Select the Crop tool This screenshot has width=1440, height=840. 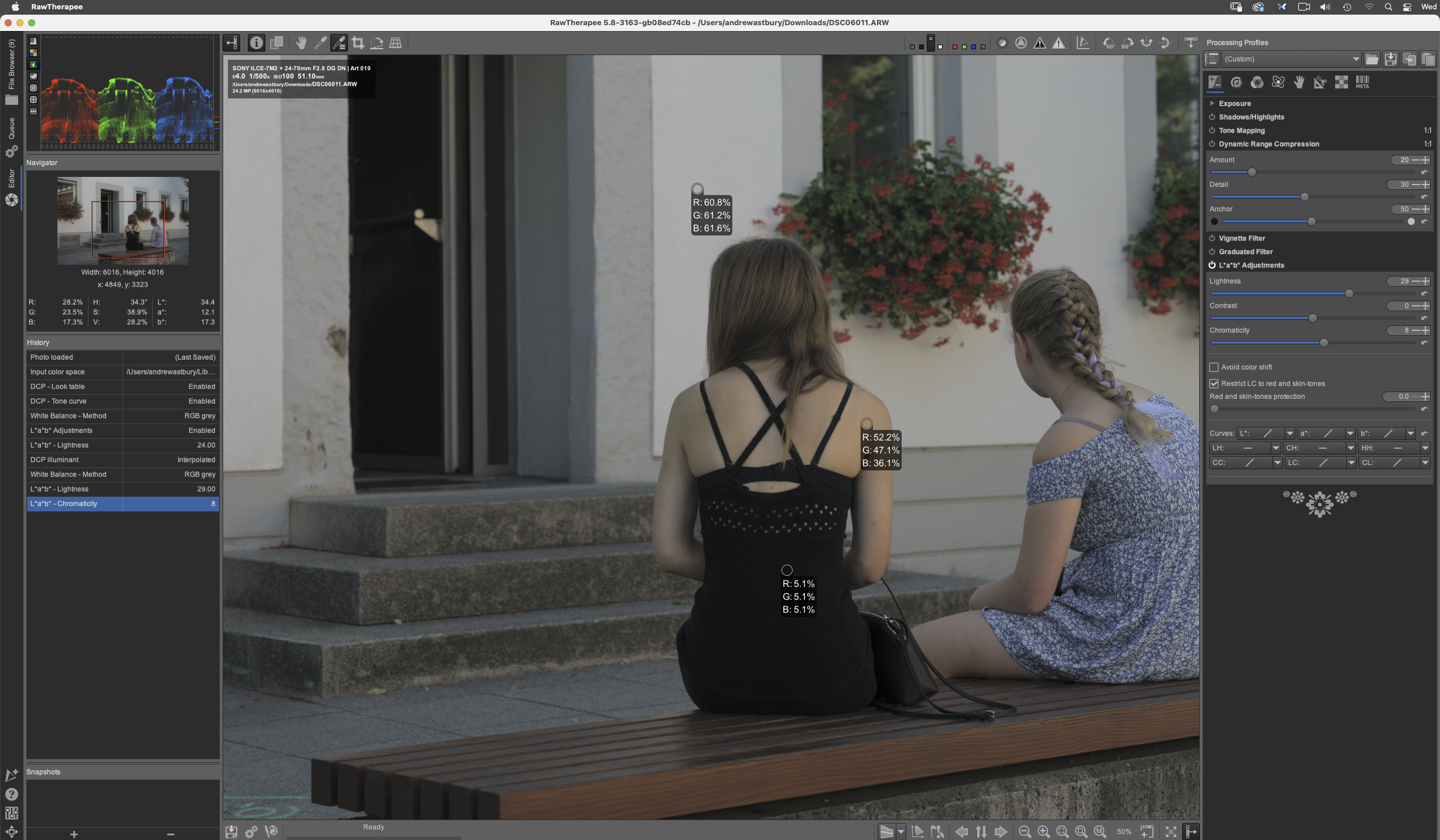click(358, 43)
